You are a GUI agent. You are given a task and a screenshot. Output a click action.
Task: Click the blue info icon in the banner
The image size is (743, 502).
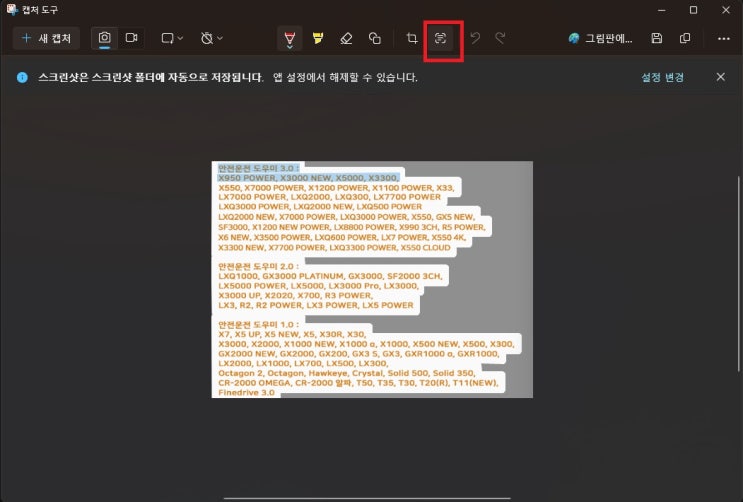coord(22,77)
